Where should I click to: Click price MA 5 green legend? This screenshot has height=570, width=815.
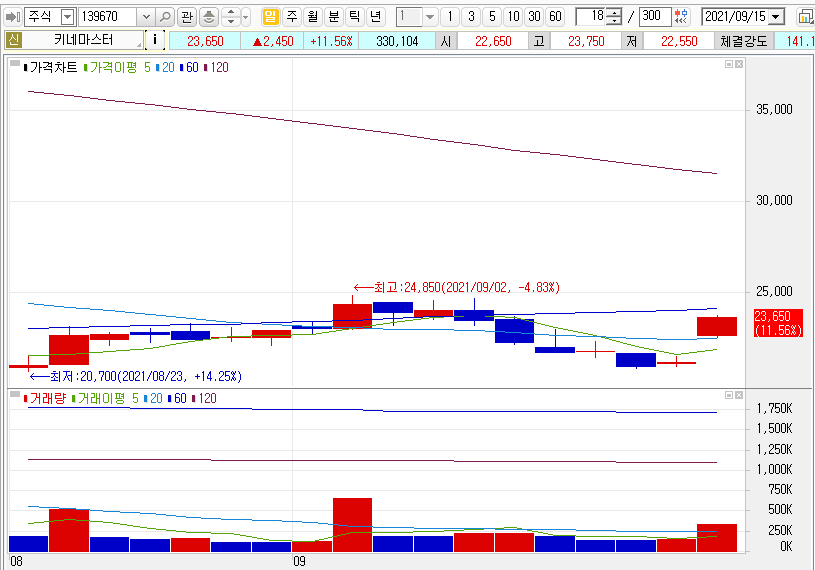148,67
